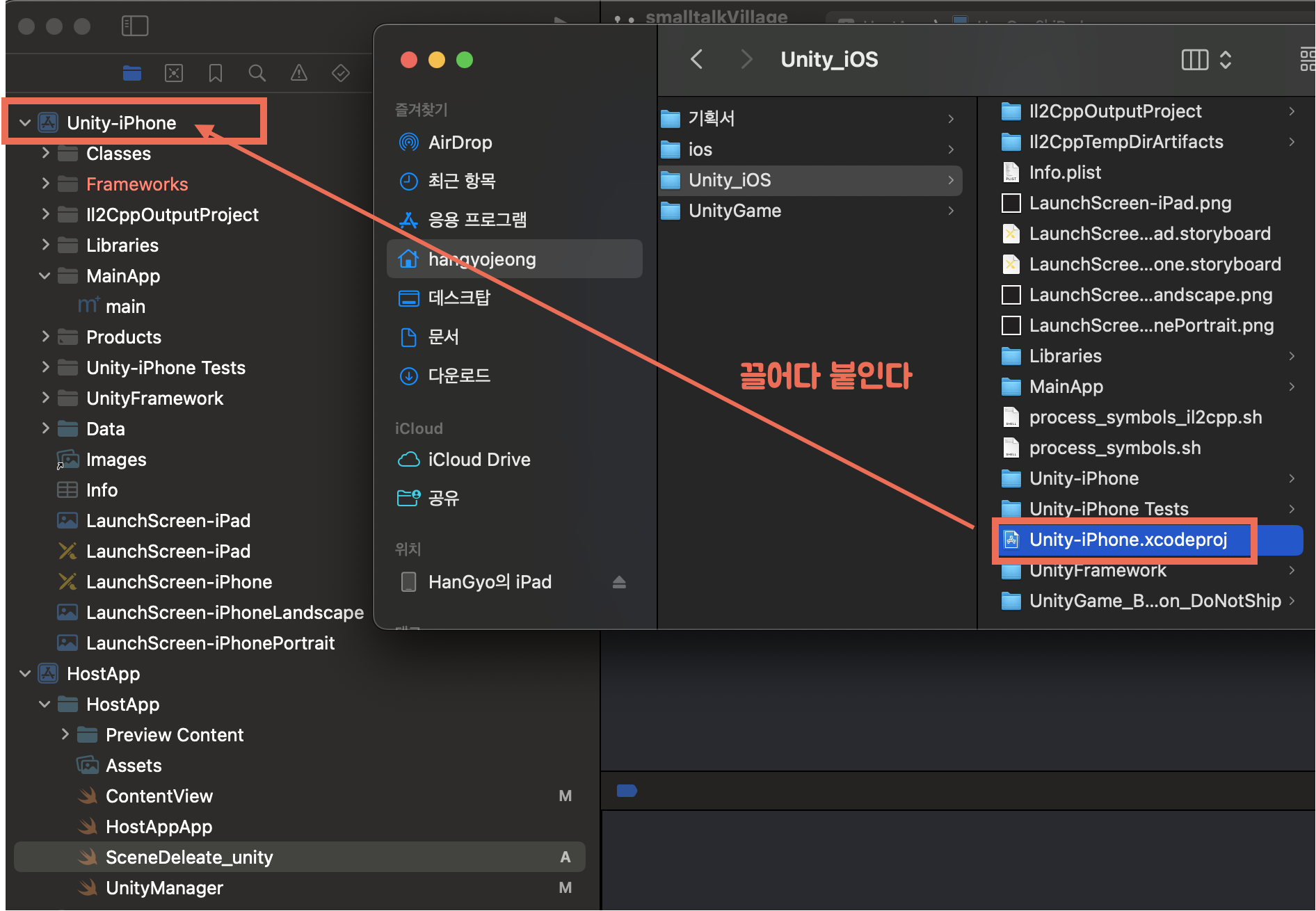The width and height of the screenshot is (1316, 911).
Task: Eject HanGyo의 iPad
Action: [x=619, y=582]
